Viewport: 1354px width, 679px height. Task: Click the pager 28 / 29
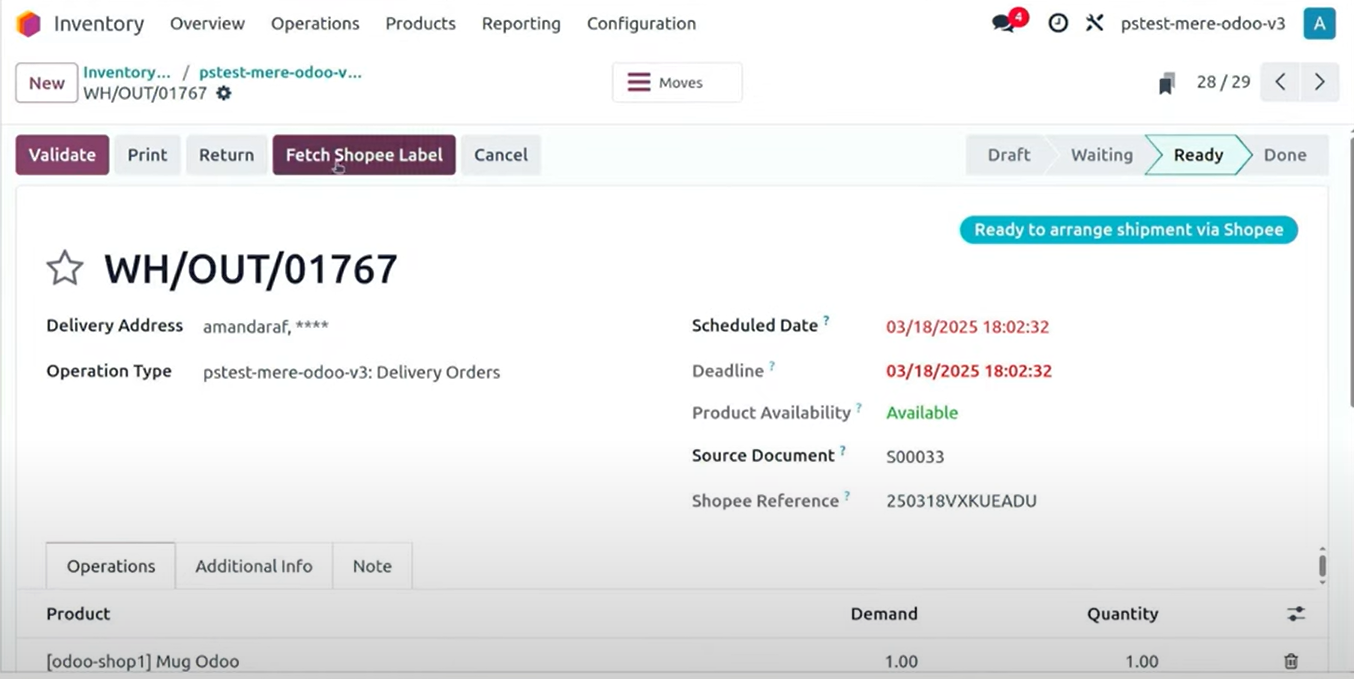[1223, 82]
